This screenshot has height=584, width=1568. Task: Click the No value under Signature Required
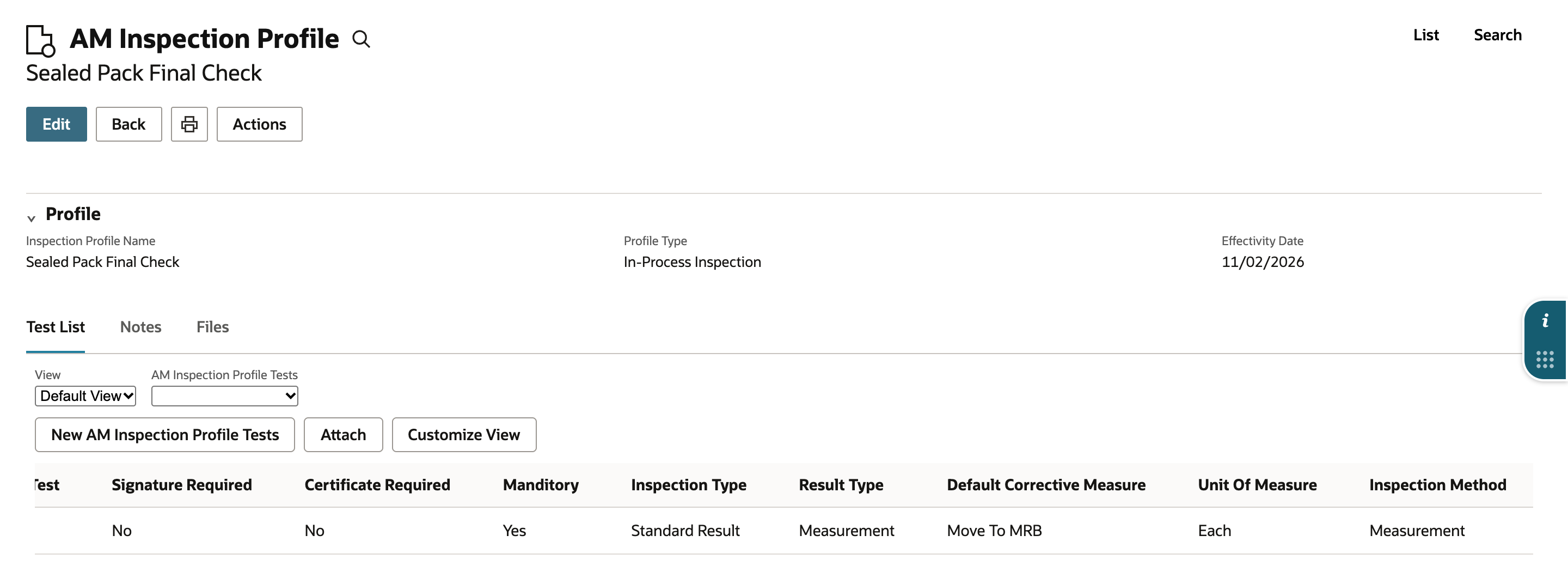click(x=122, y=531)
